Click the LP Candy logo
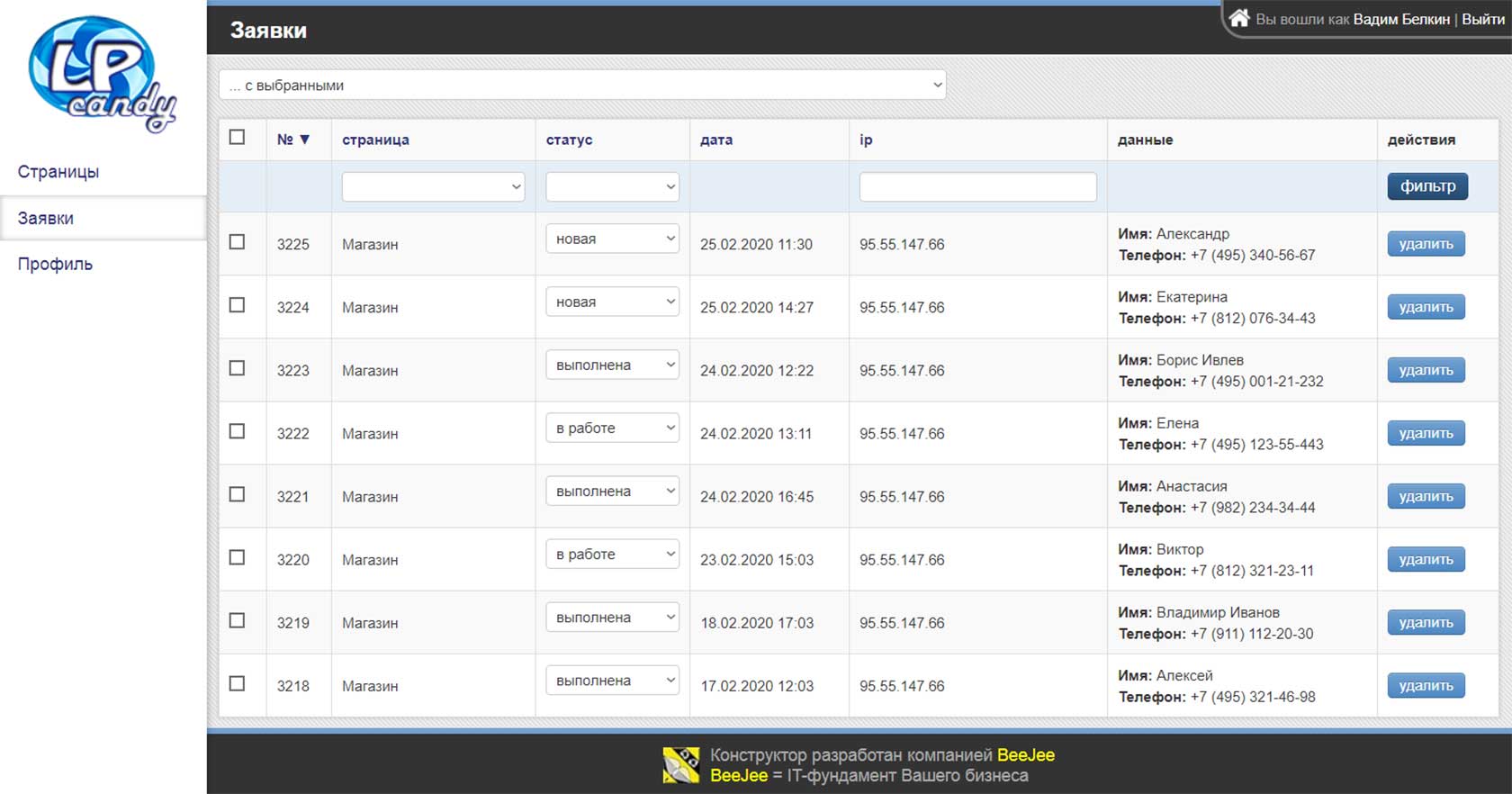 click(101, 75)
